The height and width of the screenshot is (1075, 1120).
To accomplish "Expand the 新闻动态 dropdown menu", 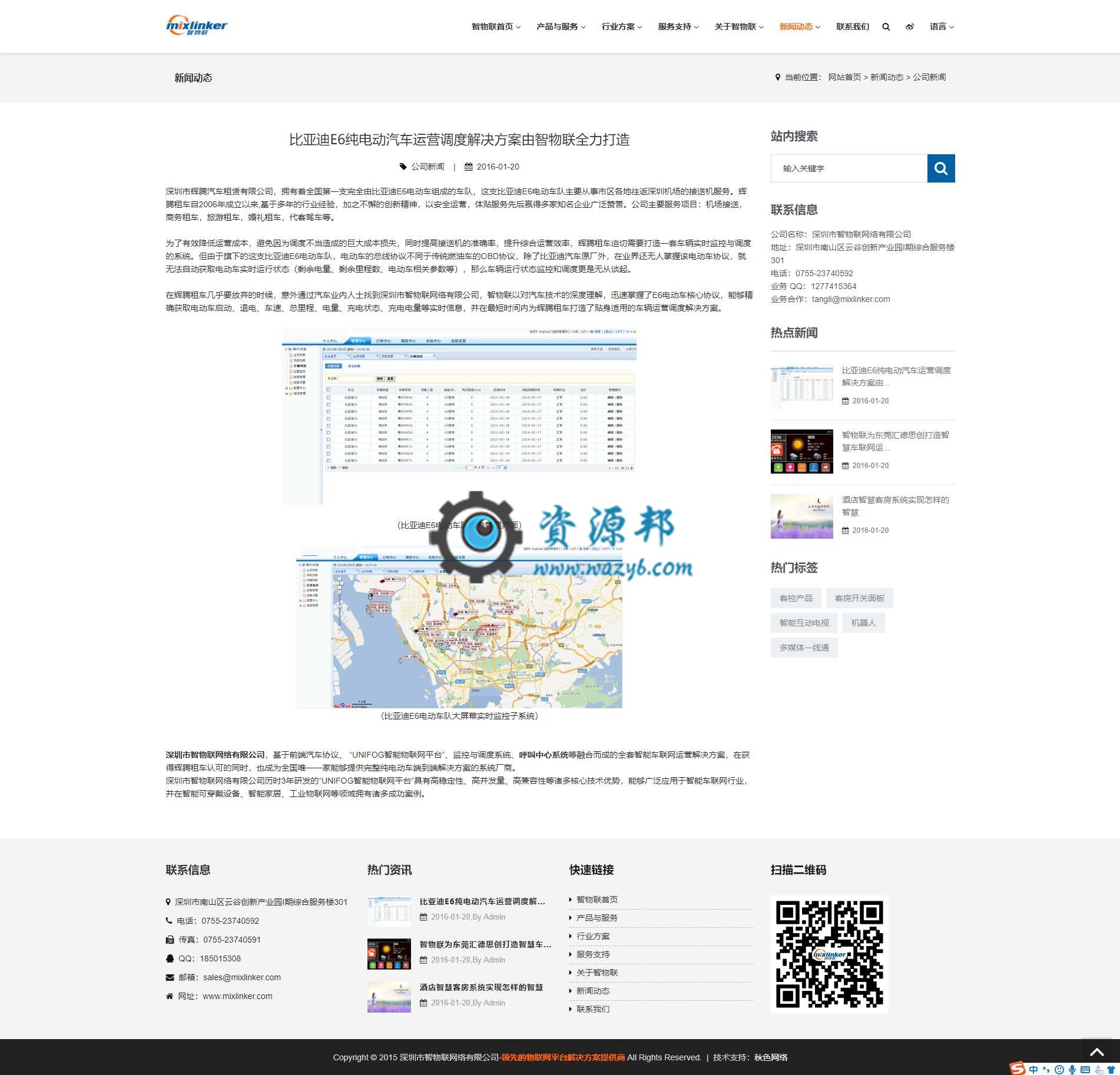I will click(x=800, y=26).
